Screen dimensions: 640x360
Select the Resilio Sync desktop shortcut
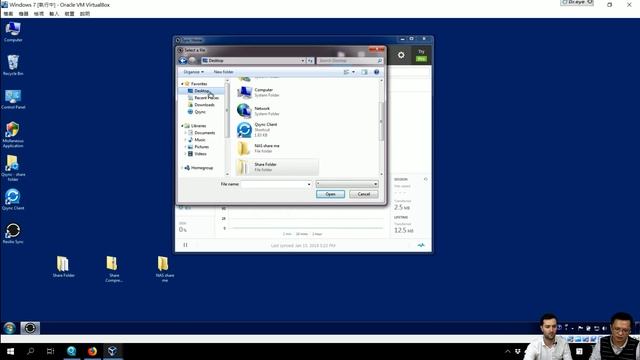point(13,233)
